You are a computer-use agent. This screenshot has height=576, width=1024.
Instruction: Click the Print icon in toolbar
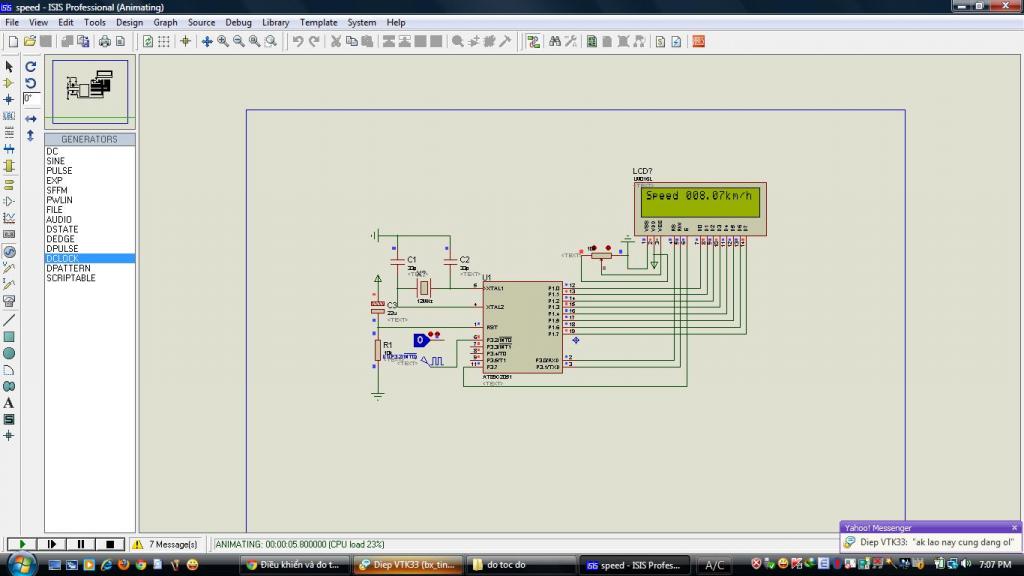coord(103,41)
